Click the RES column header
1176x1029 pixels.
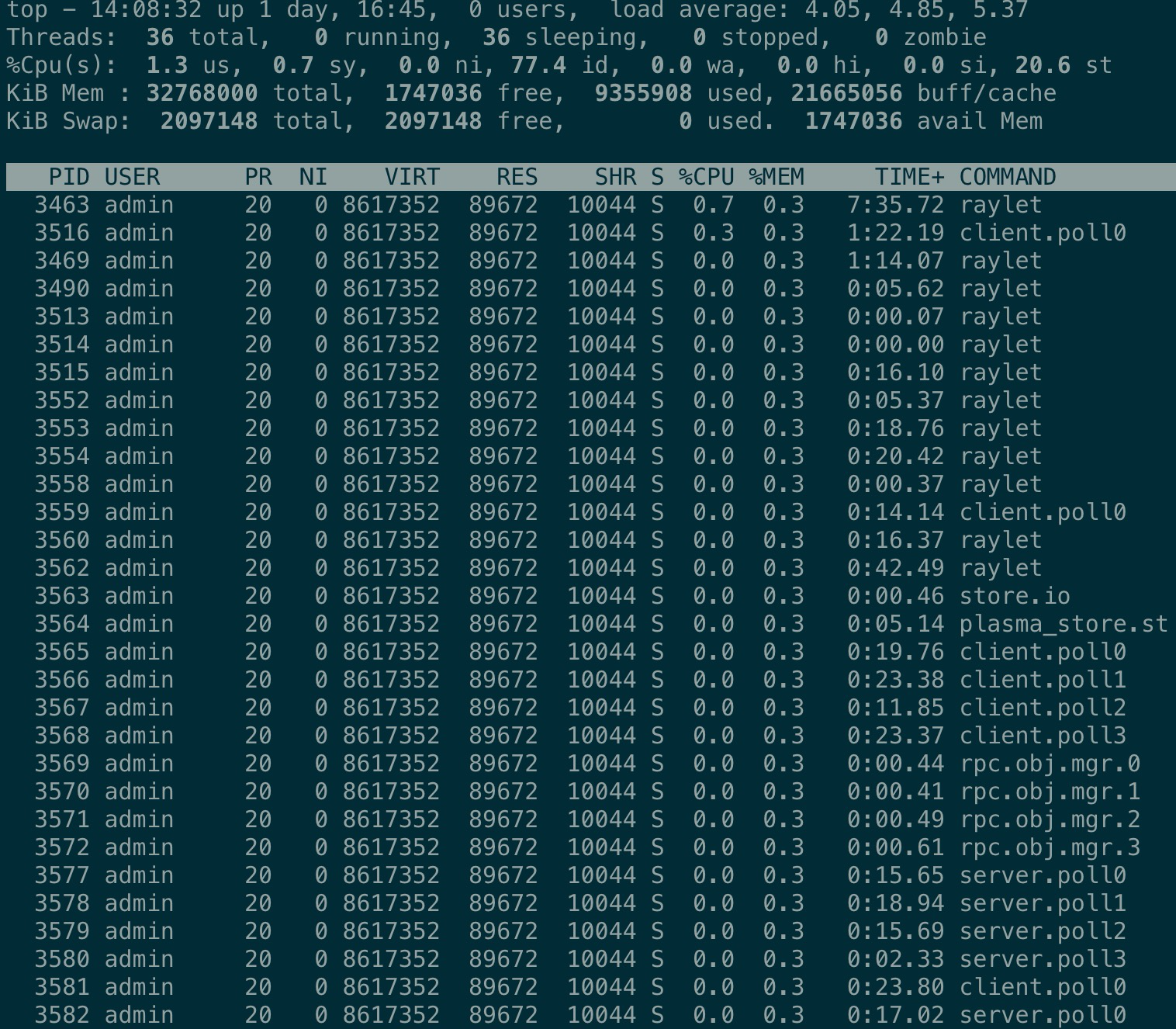517,177
